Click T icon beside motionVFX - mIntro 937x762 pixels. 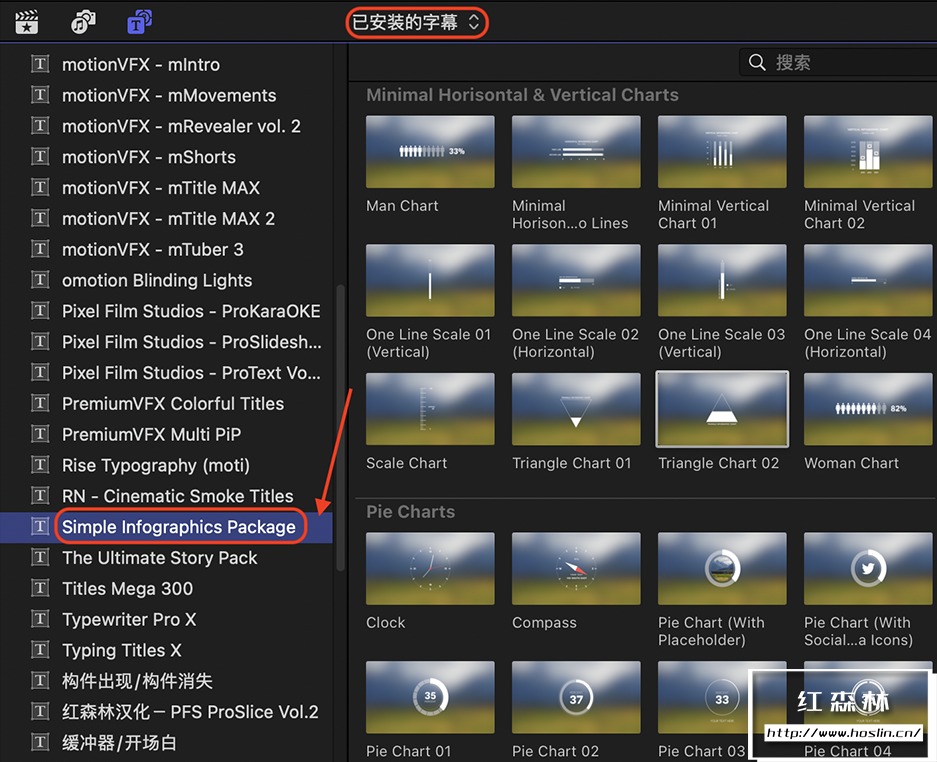(40, 64)
